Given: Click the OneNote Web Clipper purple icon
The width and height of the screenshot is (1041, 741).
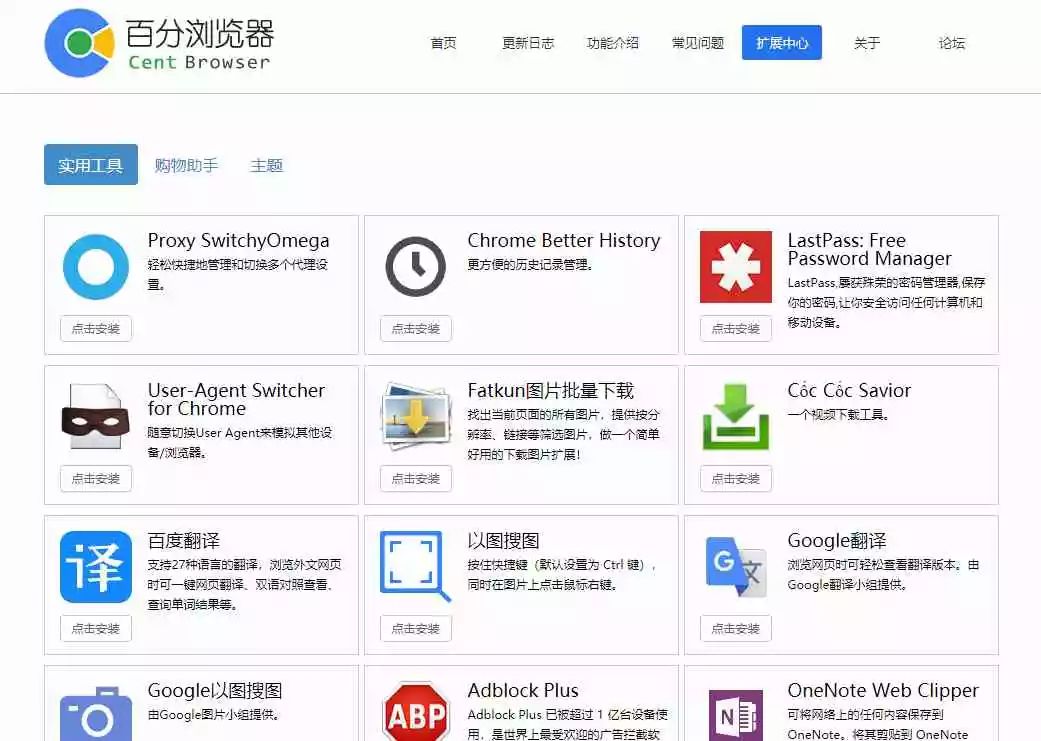Looking at the screenshot, I should coord(736,714).
